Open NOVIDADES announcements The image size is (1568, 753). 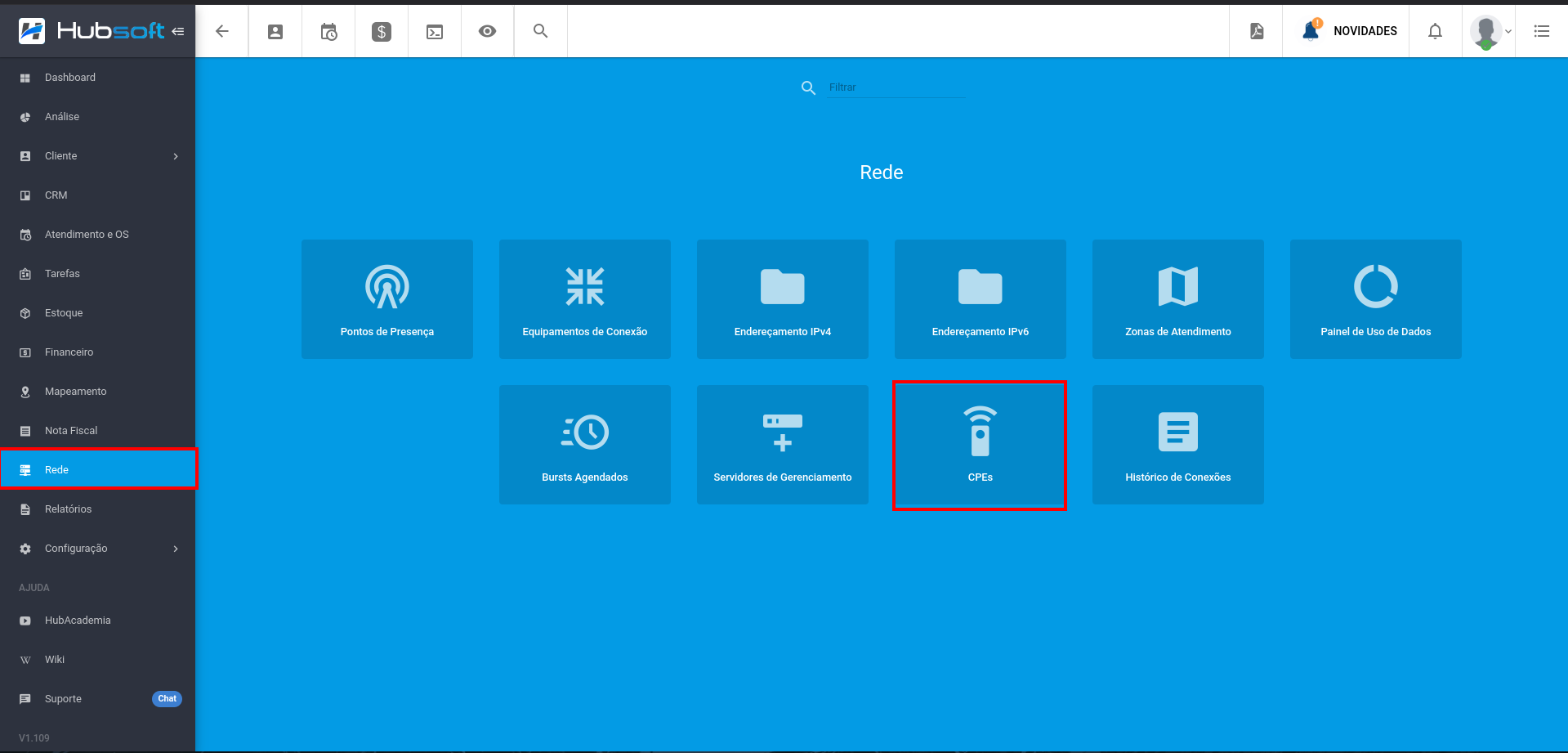1365,31
